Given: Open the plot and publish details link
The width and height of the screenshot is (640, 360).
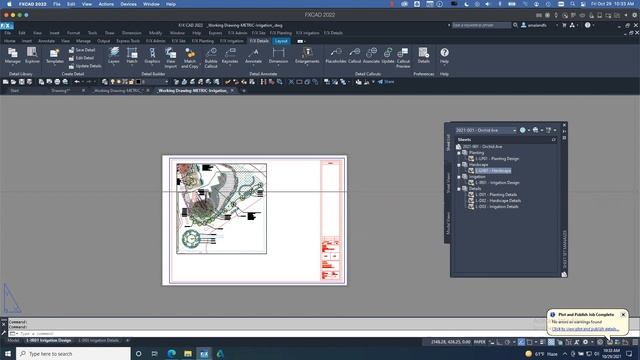Looking at the screenshot, I should pyautogui.click(x=585, y=329).
